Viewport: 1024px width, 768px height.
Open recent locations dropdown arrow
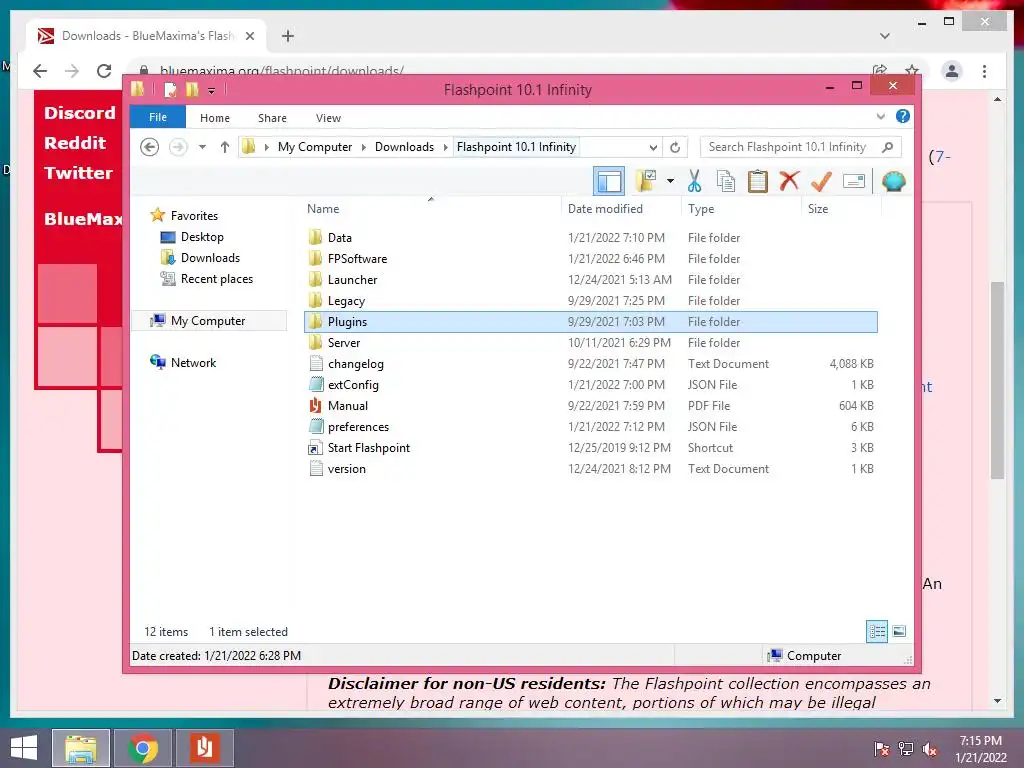pos(202,147)
